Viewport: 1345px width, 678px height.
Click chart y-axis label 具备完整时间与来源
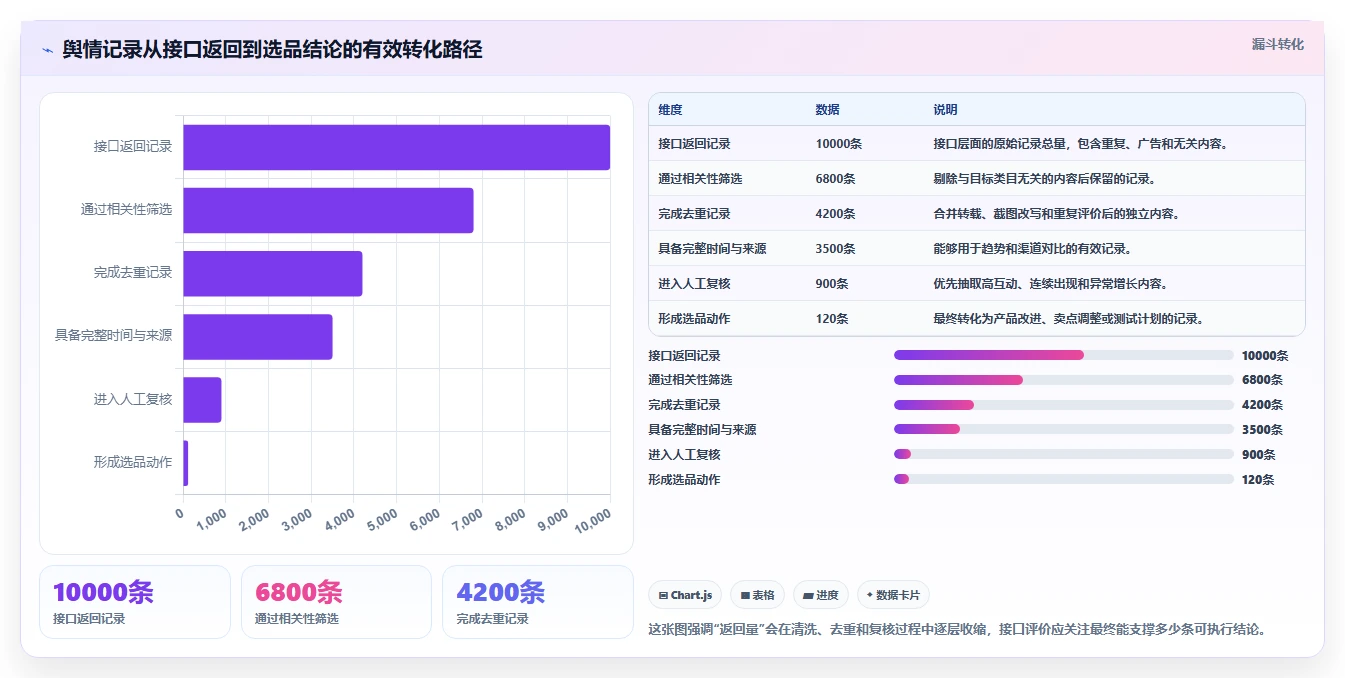click(114, 336)
